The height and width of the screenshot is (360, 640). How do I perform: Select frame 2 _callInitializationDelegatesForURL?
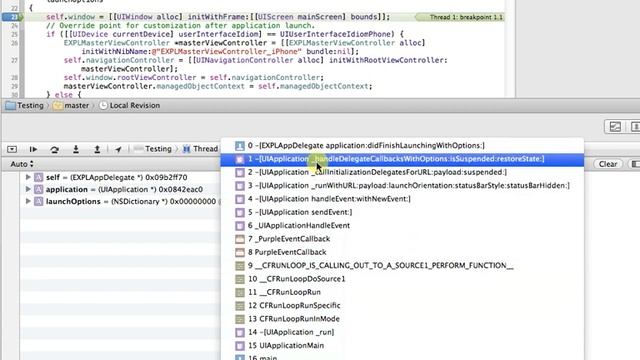point(402,172)
